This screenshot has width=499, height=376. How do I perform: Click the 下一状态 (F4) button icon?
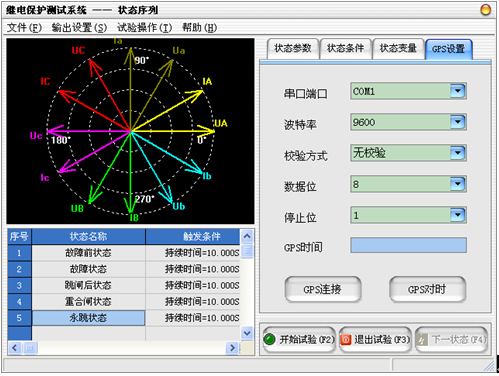coord(422,340)
